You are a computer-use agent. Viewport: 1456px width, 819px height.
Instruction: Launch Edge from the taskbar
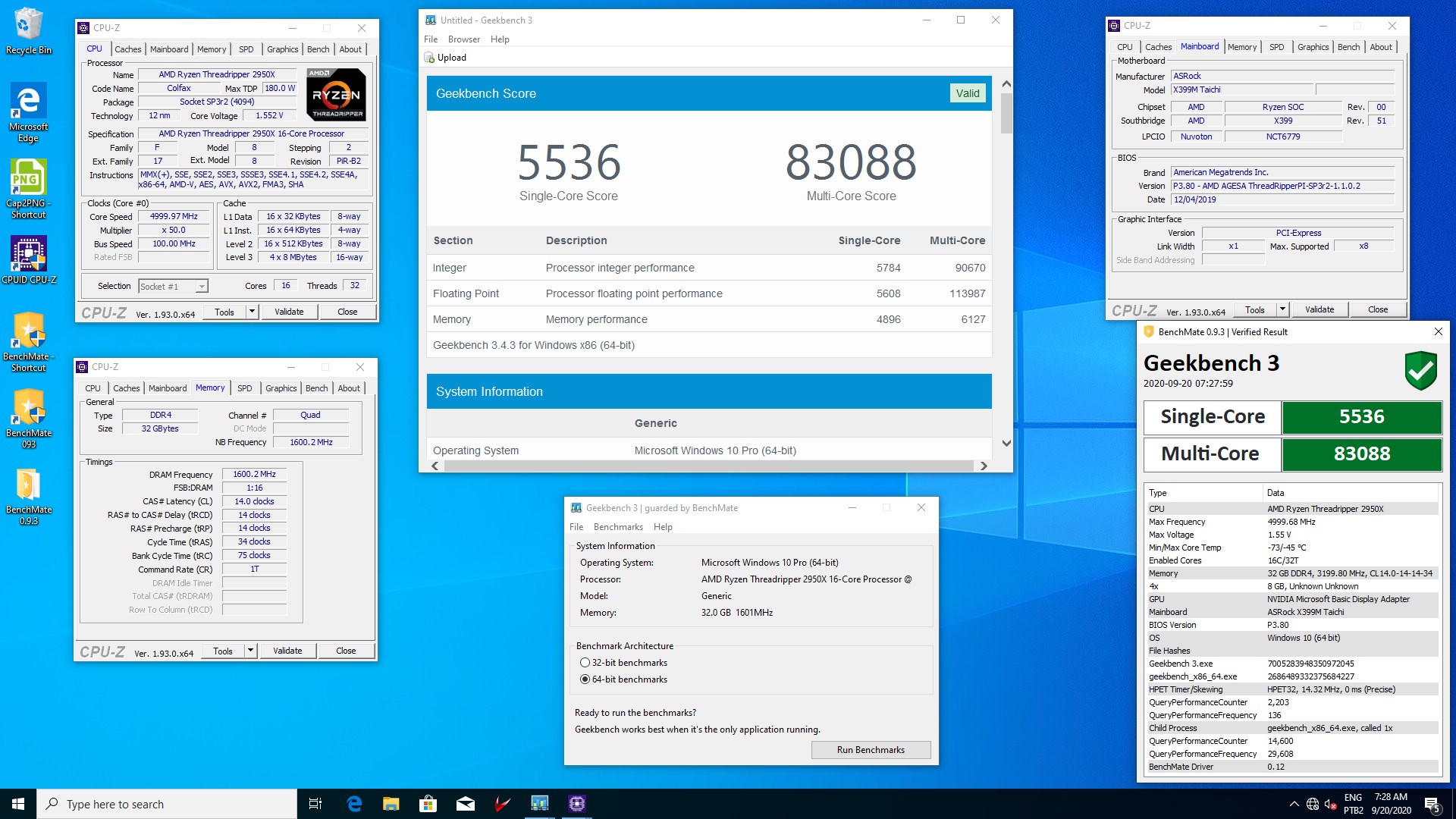353,804
